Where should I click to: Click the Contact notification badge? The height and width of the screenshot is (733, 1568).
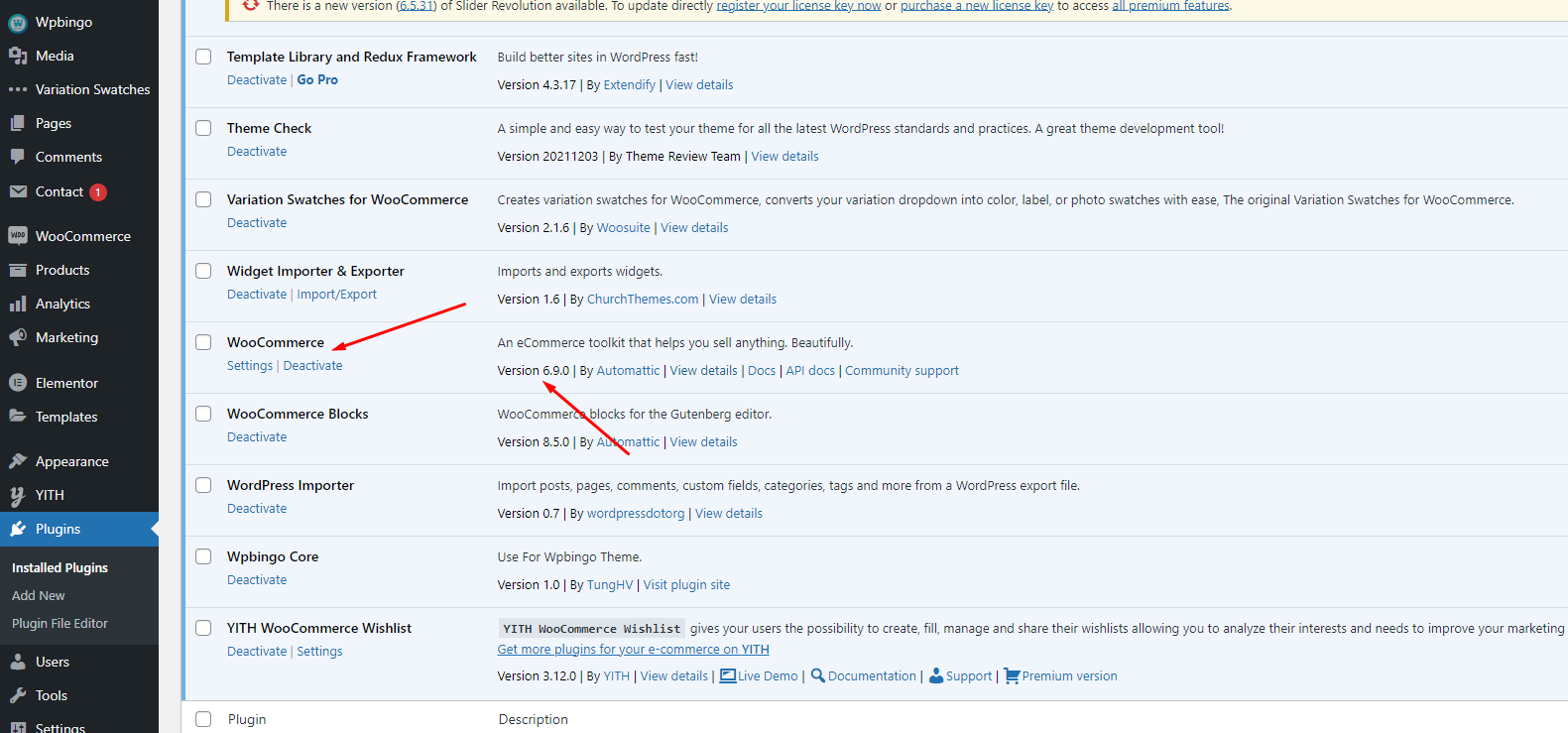(98, 192)
